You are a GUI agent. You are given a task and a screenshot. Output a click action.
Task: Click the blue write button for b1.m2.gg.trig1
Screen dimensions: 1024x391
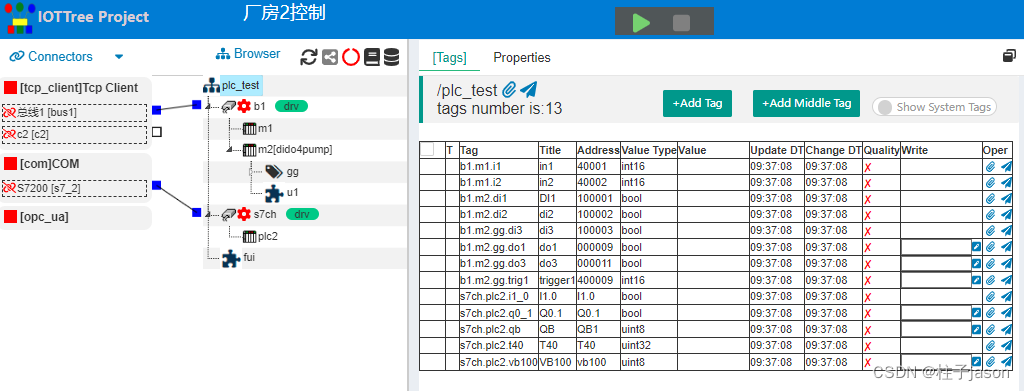tap(976, 279)
